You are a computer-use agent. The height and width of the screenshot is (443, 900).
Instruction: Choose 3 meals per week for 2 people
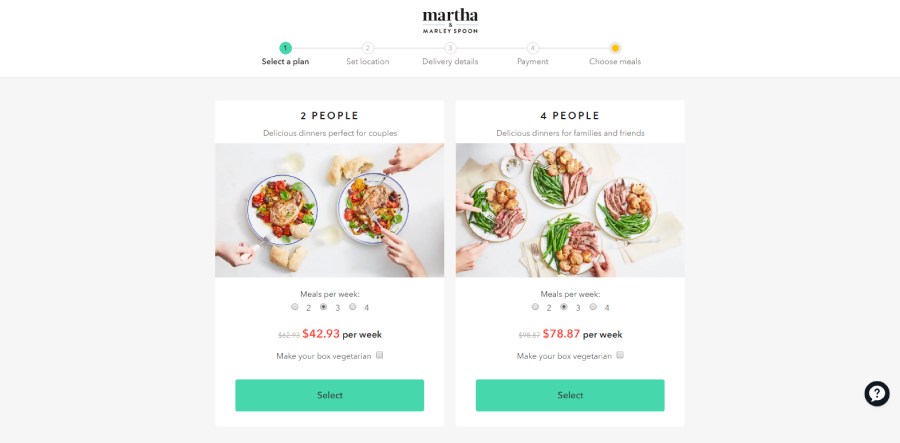click(323, 306)
